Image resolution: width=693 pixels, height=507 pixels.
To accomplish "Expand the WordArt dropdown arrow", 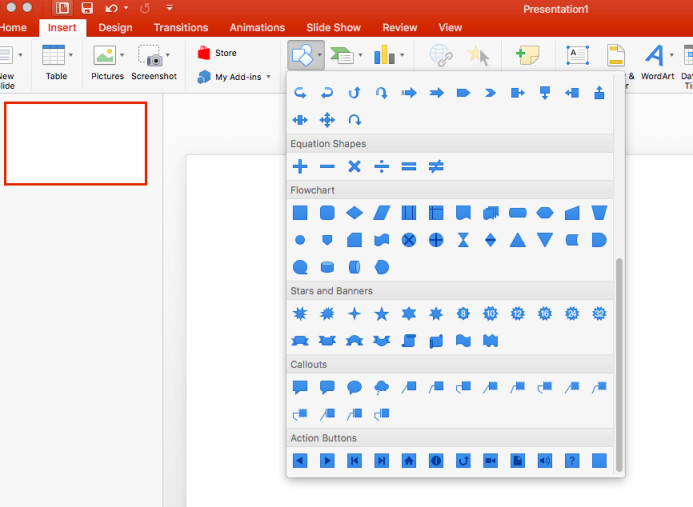I will coord(671,55).
